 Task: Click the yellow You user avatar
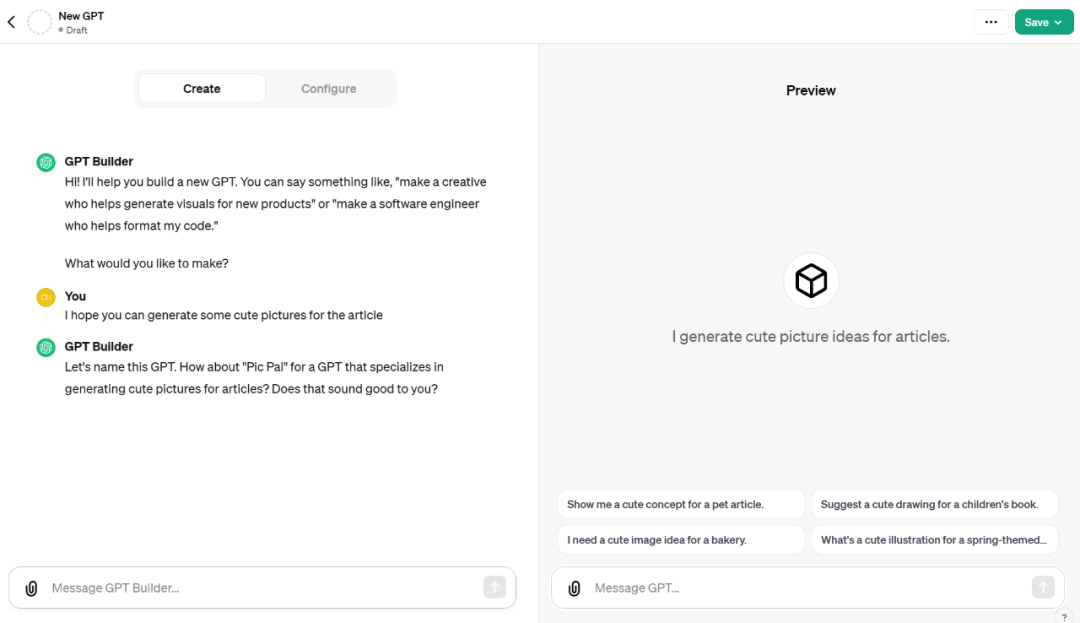click(45, 297)
